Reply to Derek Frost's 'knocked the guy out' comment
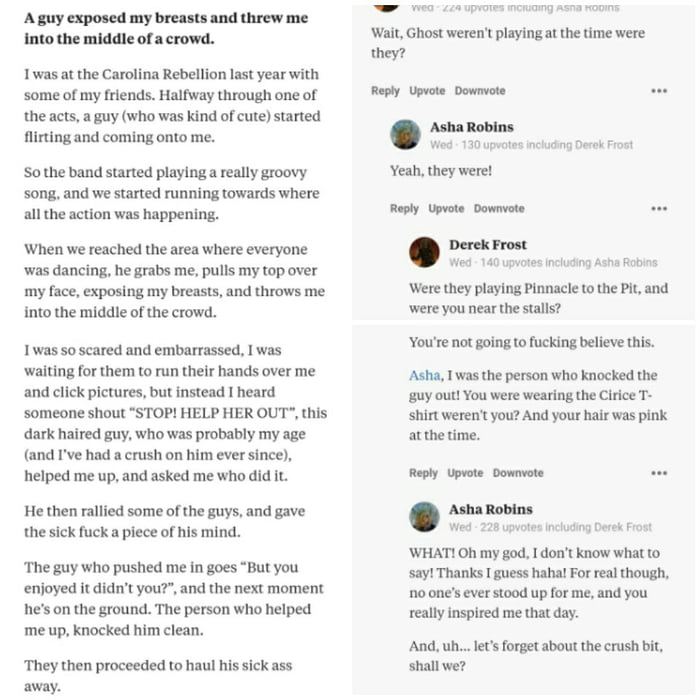The width and height of the screenshot is (700, 700). 423,473
